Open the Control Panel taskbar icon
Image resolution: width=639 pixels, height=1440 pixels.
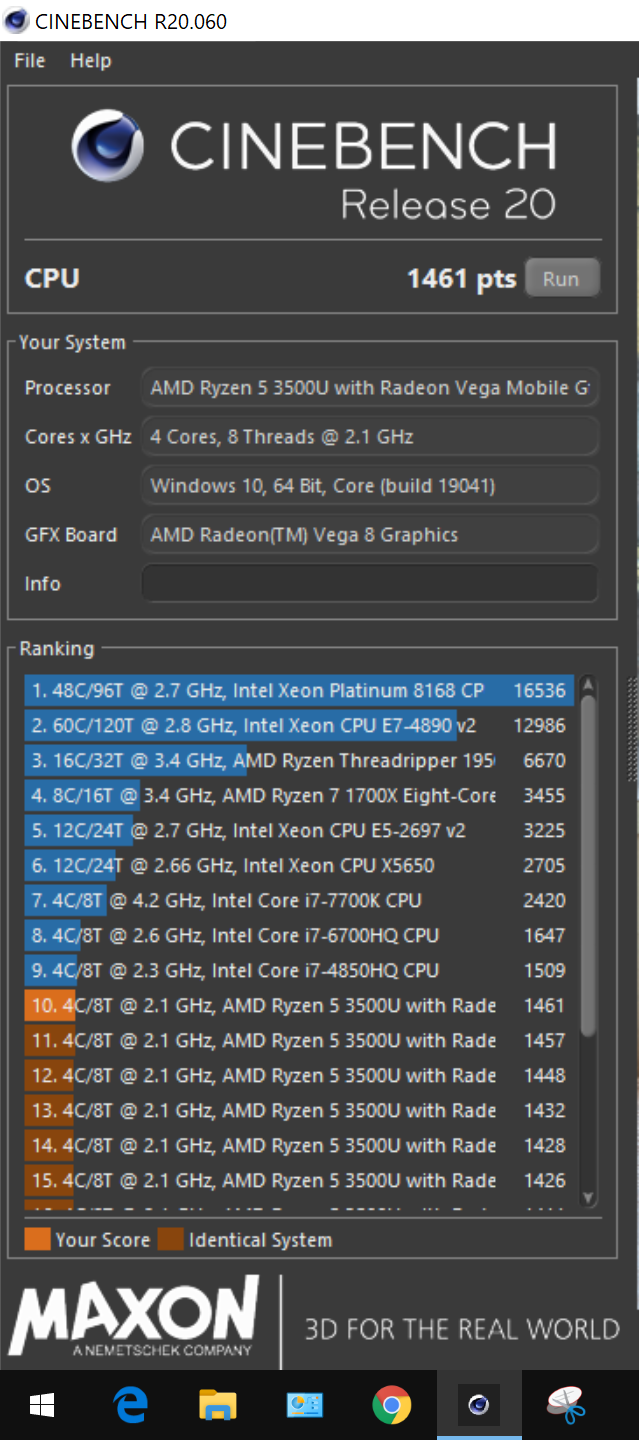pyautogui.click(x=304, y=1406)
